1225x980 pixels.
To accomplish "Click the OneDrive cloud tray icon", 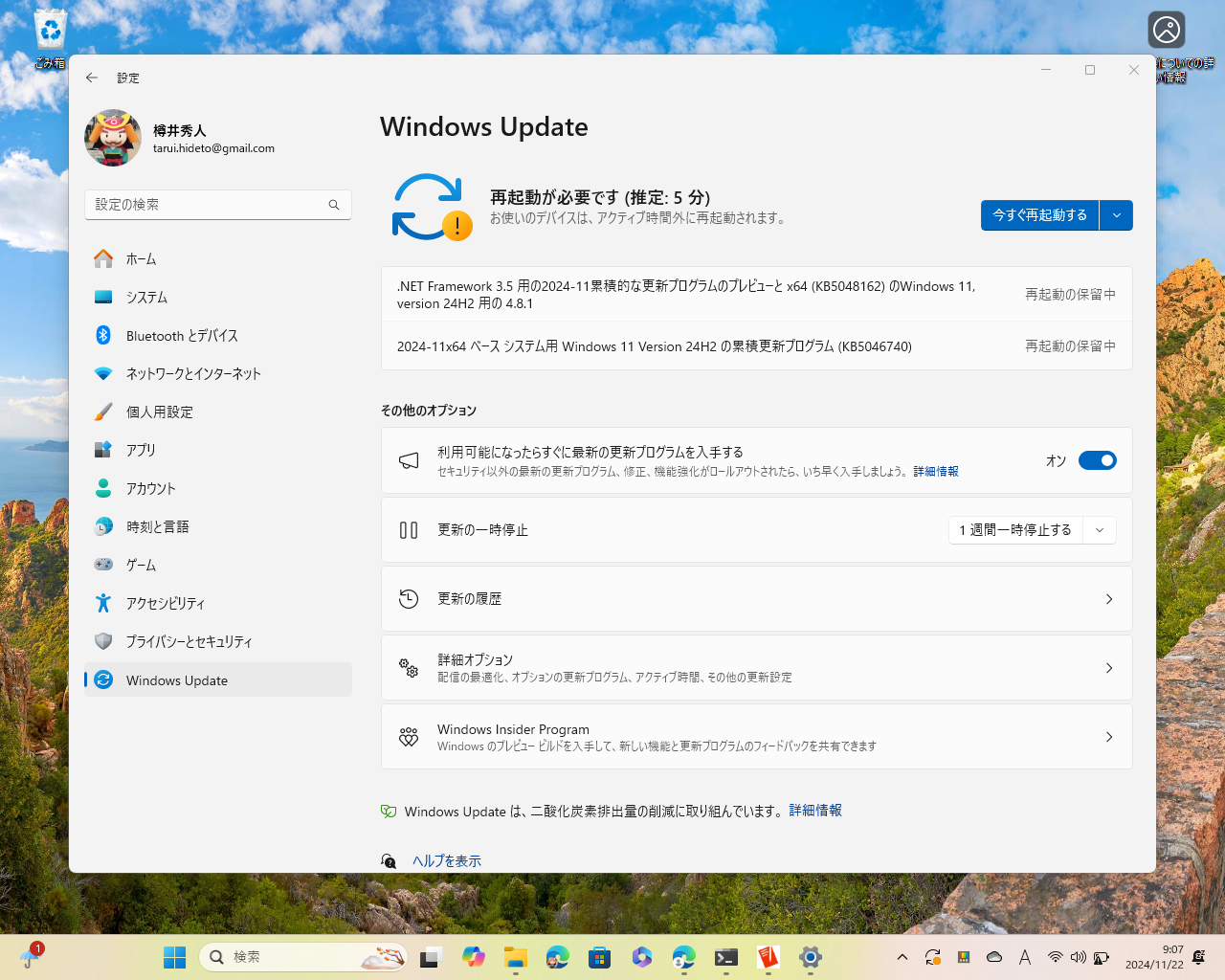I will 994,957.
